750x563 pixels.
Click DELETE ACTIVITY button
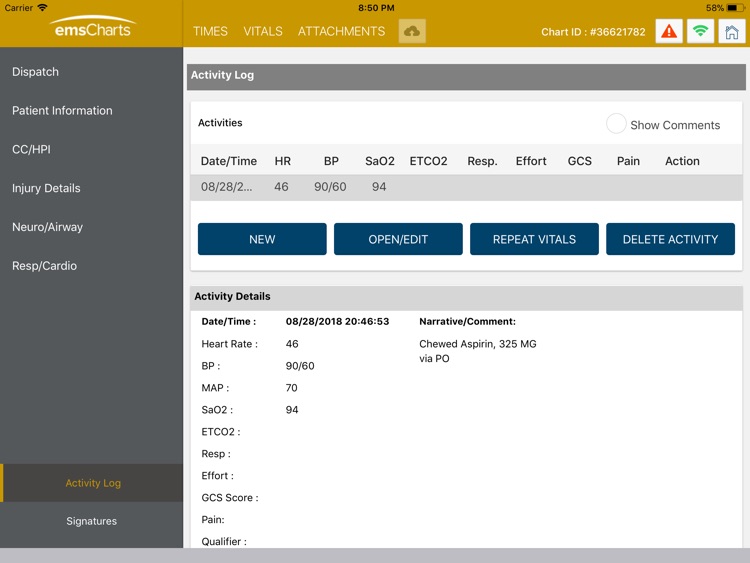670,239
